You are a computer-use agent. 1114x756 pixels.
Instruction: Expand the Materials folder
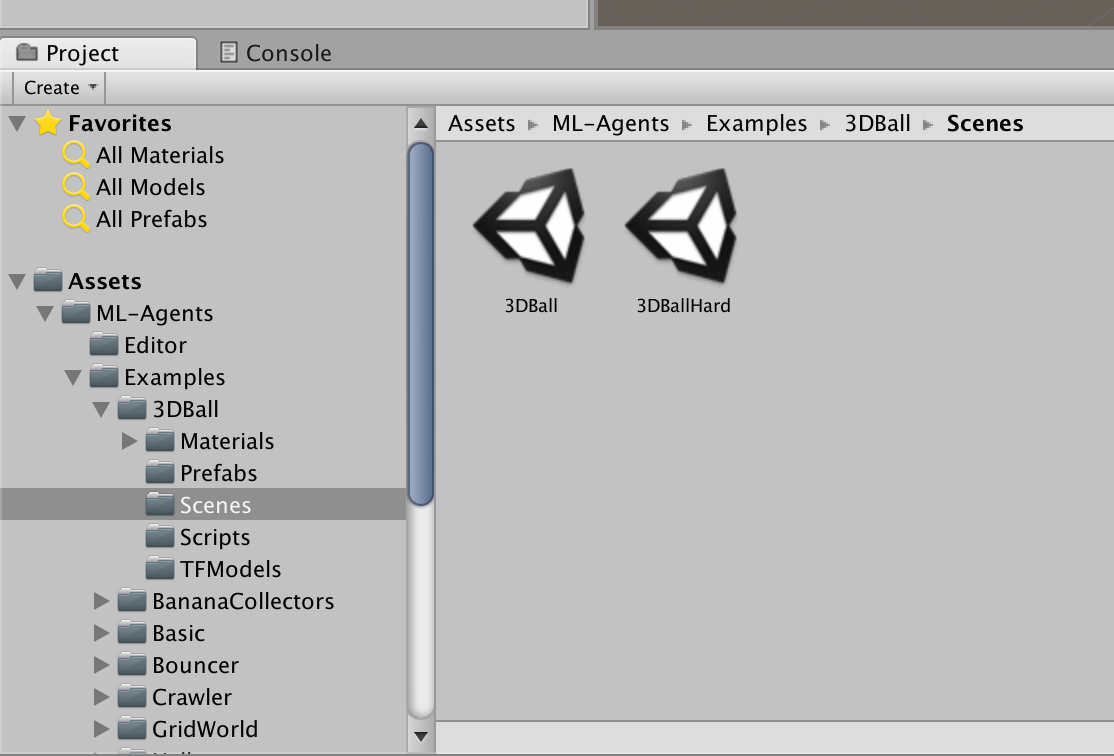(x=129, y=441)
